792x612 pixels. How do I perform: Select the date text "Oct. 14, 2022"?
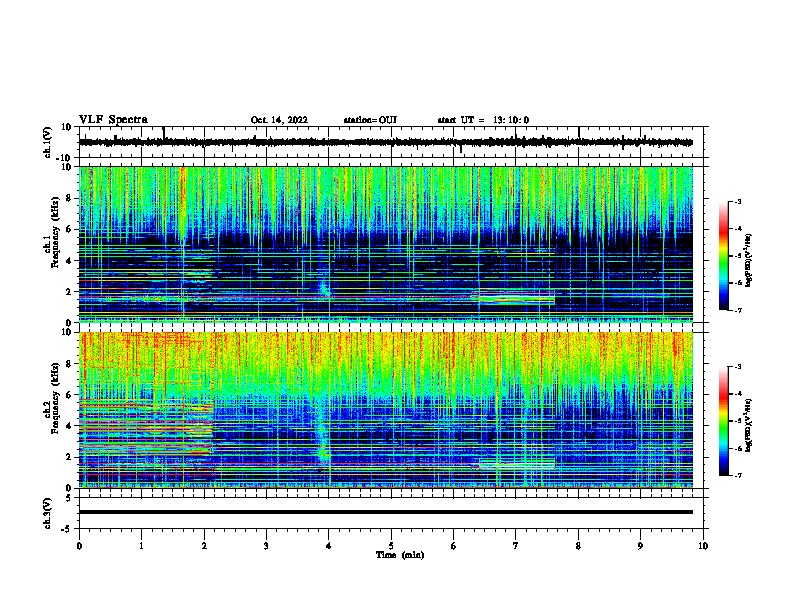point(279,120)
